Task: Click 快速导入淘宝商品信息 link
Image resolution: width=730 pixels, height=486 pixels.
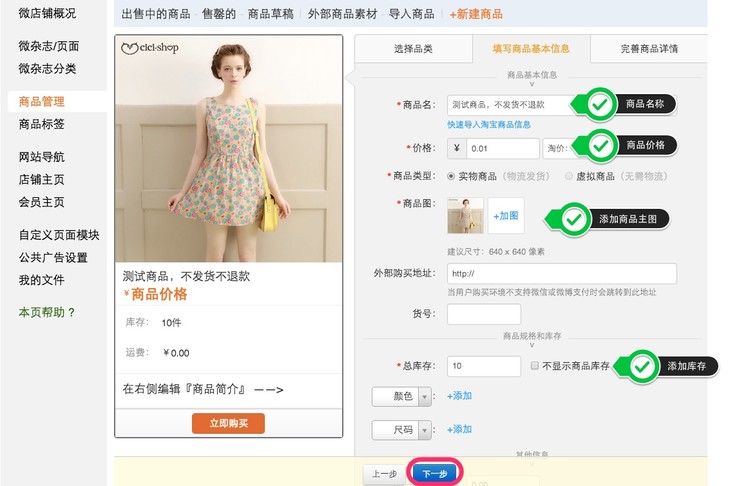Action: 489,125
